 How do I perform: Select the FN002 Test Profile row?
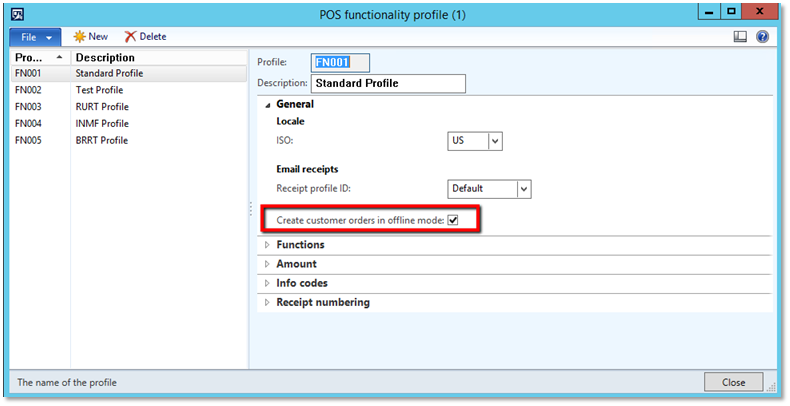point(100,90)
